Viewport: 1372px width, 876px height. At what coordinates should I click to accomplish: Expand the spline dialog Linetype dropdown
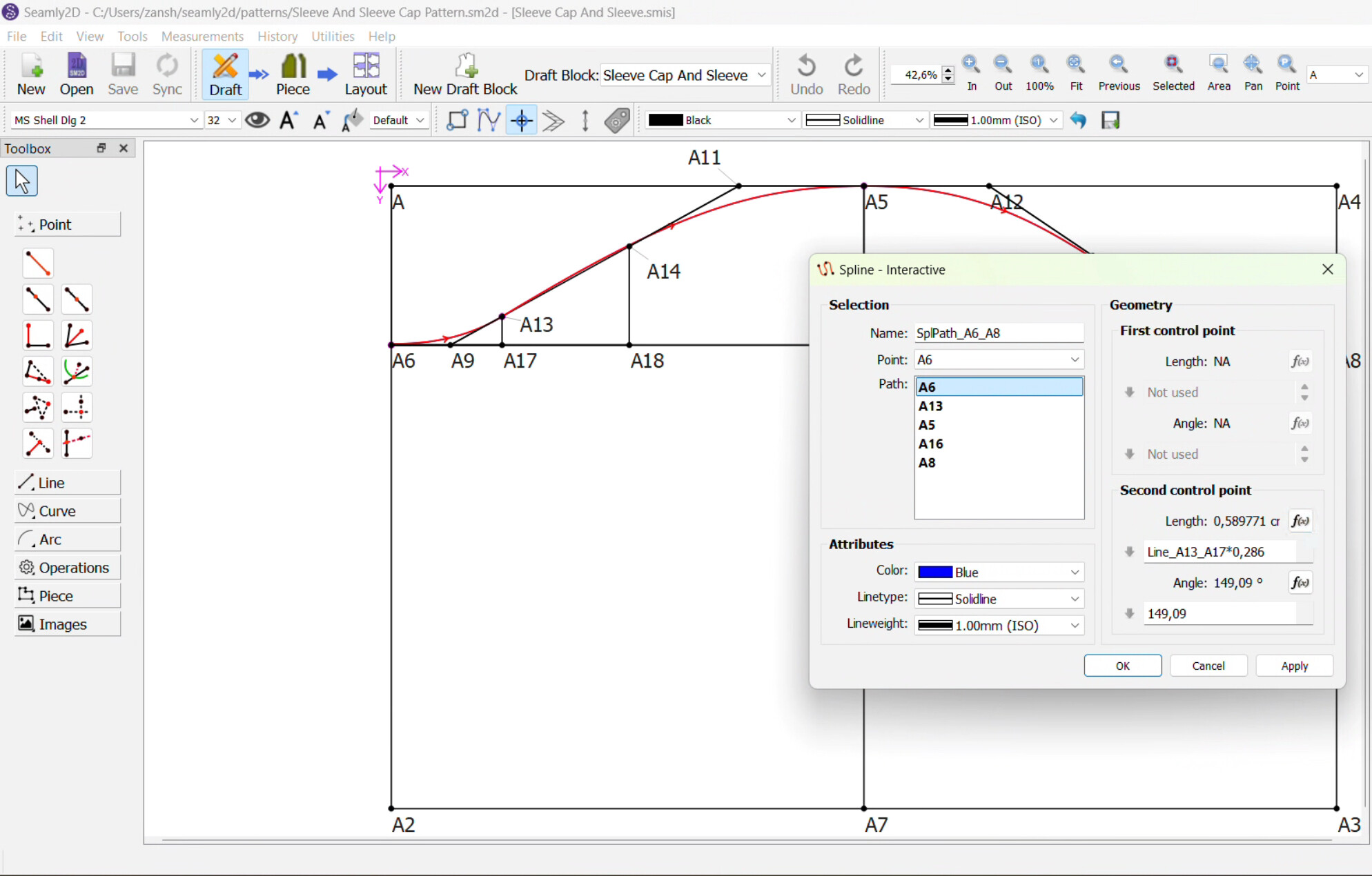tap(999, 599)
